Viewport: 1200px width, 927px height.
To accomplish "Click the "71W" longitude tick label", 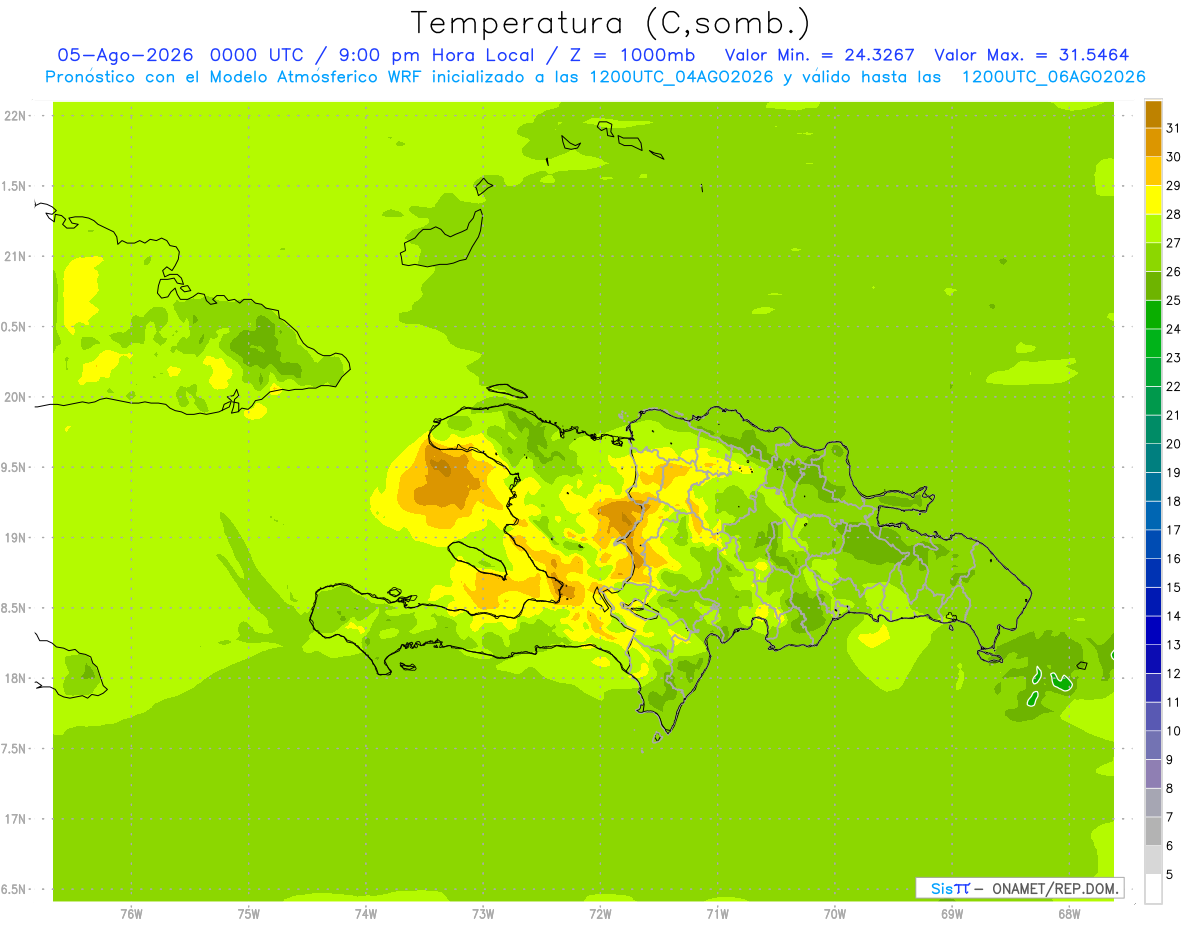I will point(717,914).
